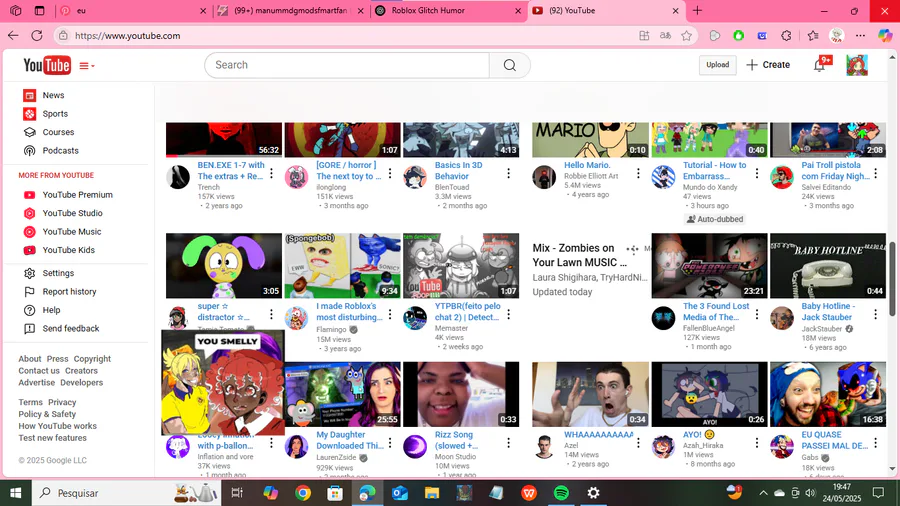Click the Create button

pos(768,65)
